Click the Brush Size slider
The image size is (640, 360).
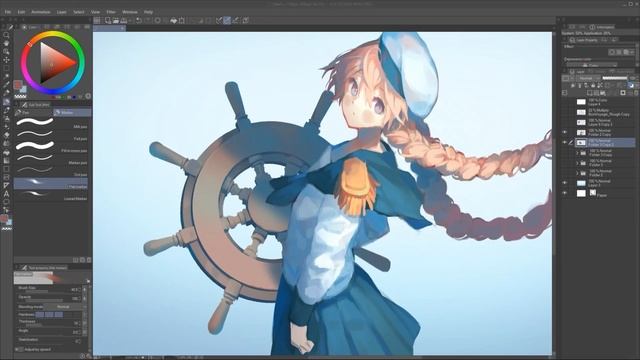point(44,291)
